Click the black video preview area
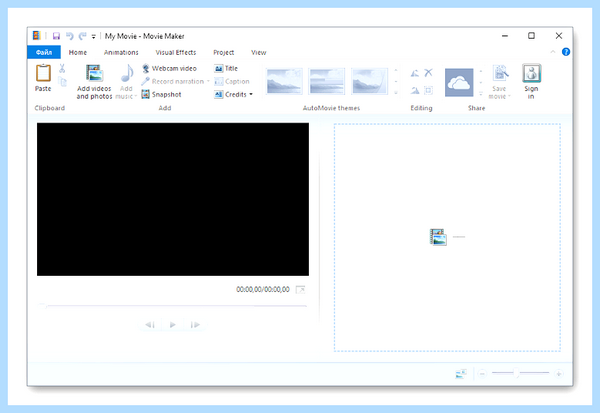 [x=173, y=199]
